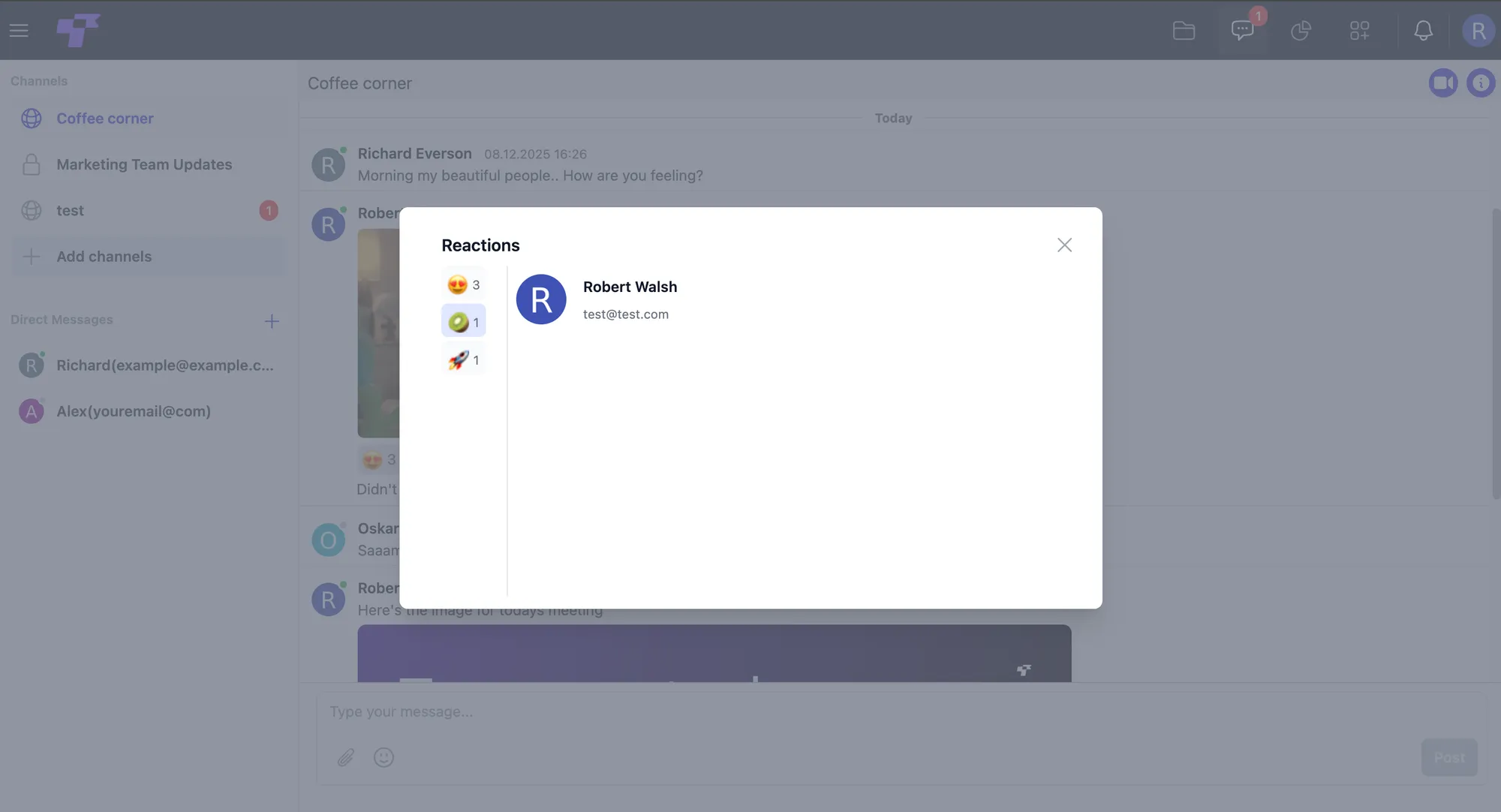Select the kiwi emoji reaction tab
The width and height of the screenshot is (1501, 812).
tap(463, 322)
